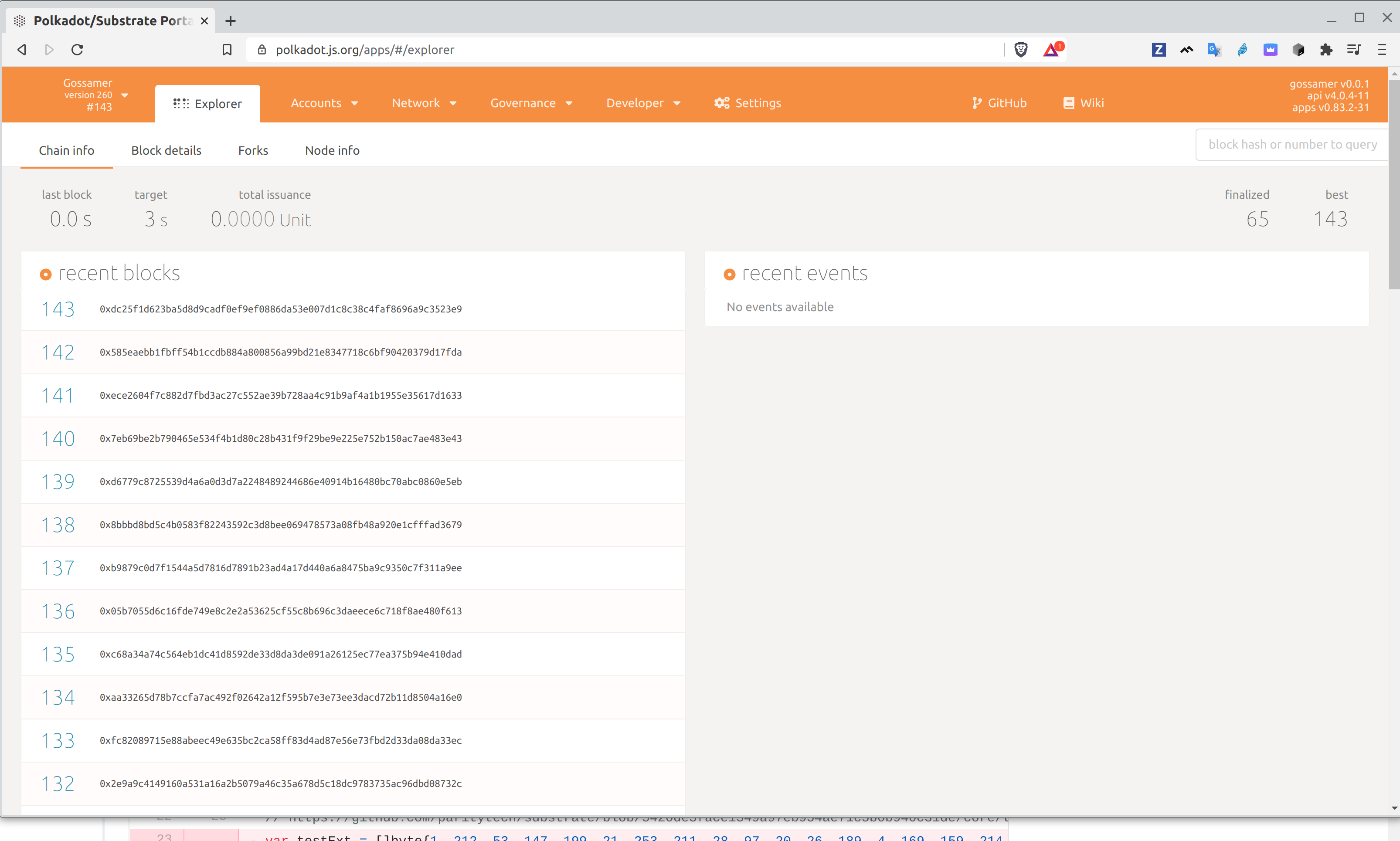
Task: Click the block hash query field
Action: (x=1292, y=145)
